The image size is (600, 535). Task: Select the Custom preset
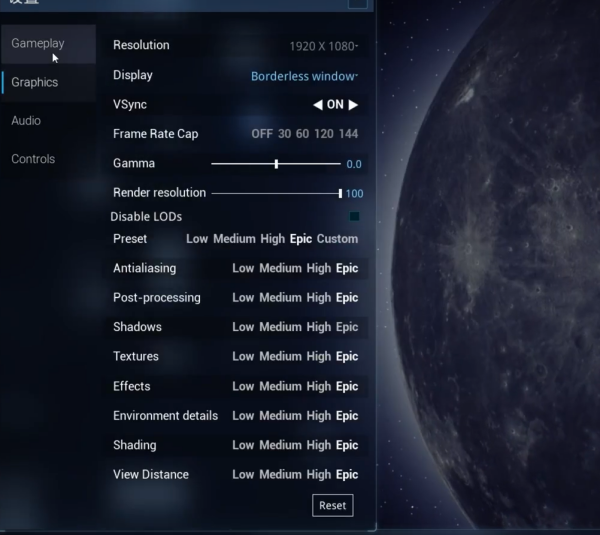click(x=338, y=239)
